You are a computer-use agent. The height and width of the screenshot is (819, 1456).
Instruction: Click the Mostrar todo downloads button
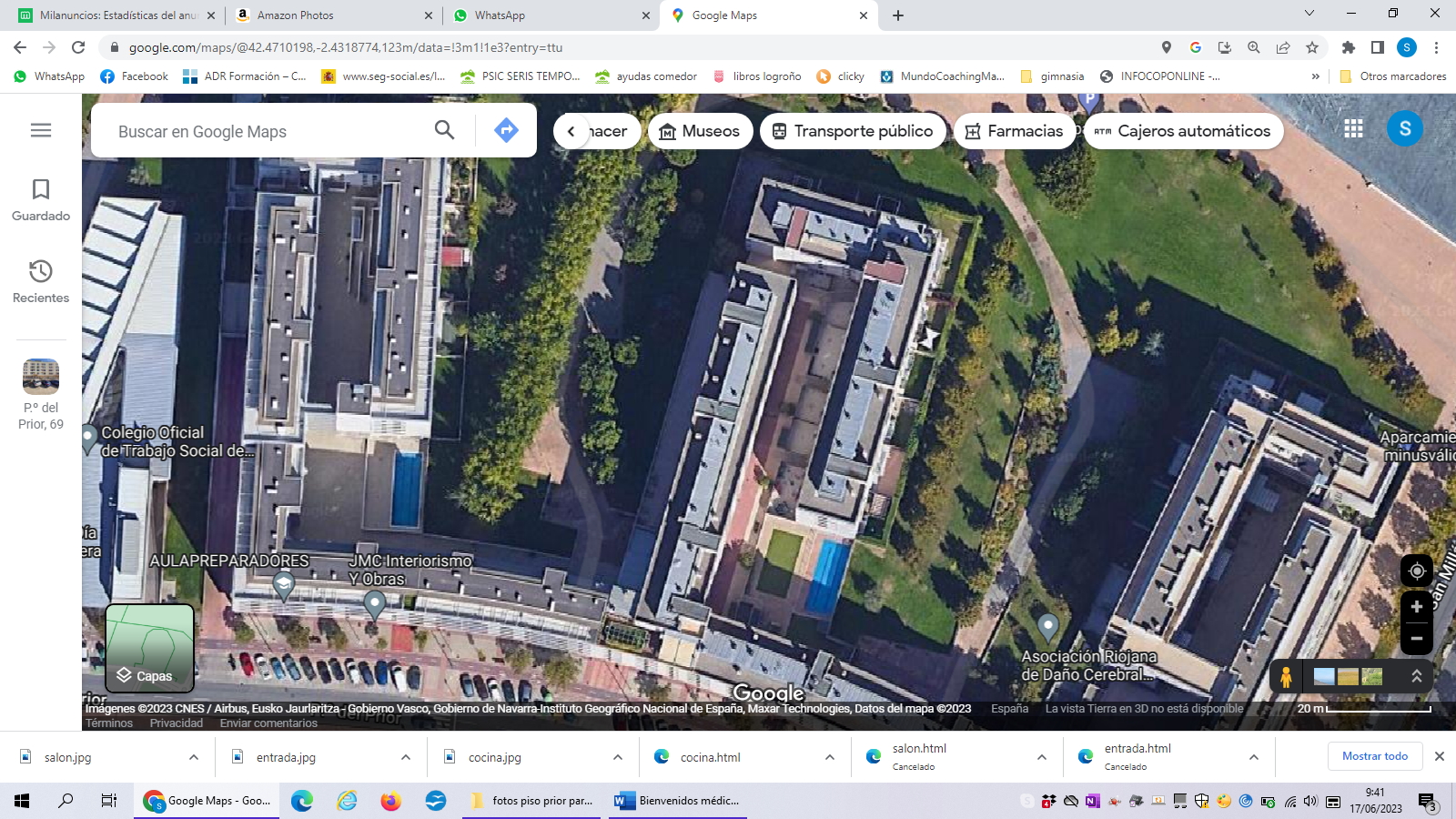tap(1374, 756)
